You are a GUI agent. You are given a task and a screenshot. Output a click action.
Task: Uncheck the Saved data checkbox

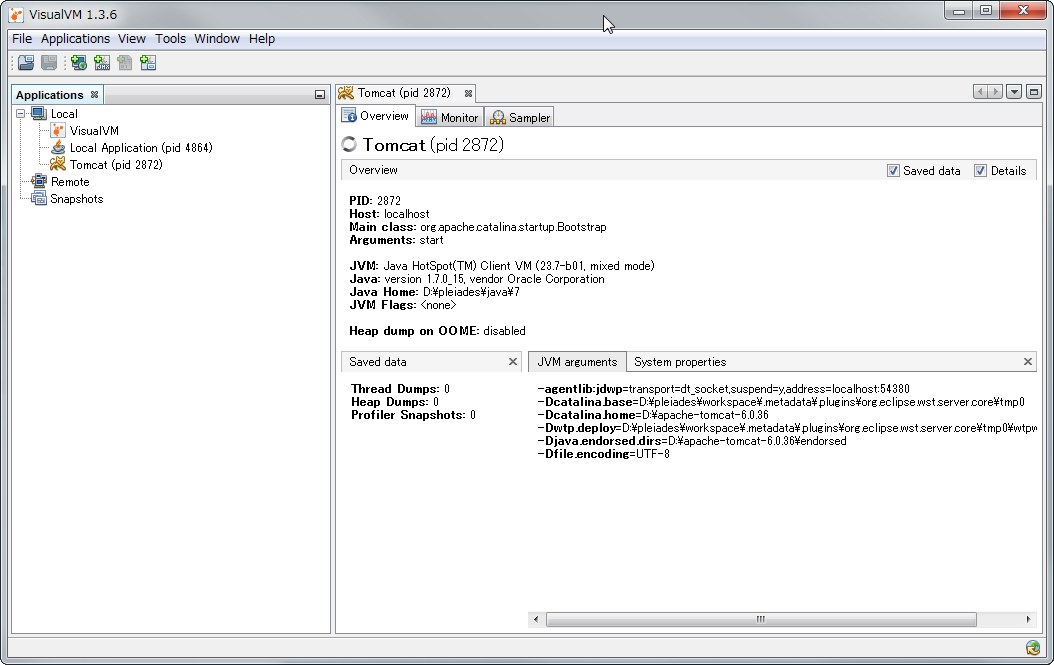point(893,171)
